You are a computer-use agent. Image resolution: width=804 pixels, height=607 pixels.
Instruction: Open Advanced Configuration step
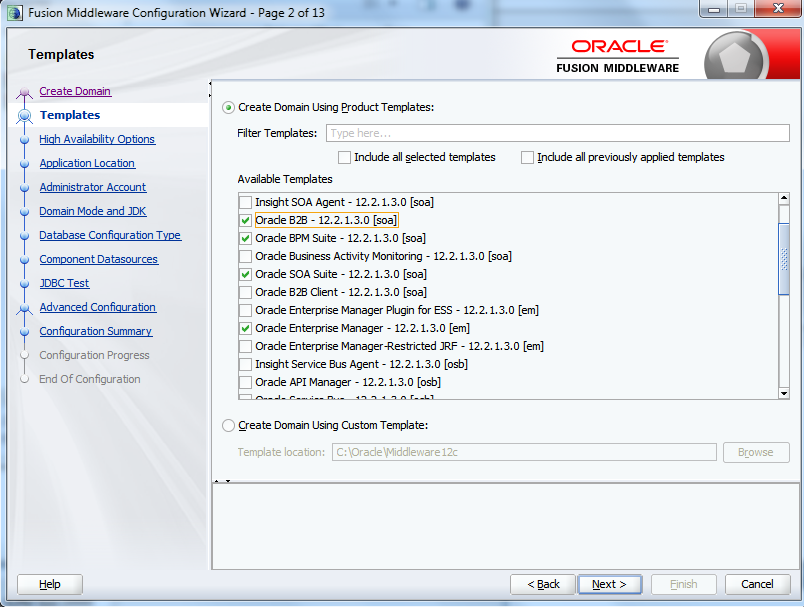97,307
